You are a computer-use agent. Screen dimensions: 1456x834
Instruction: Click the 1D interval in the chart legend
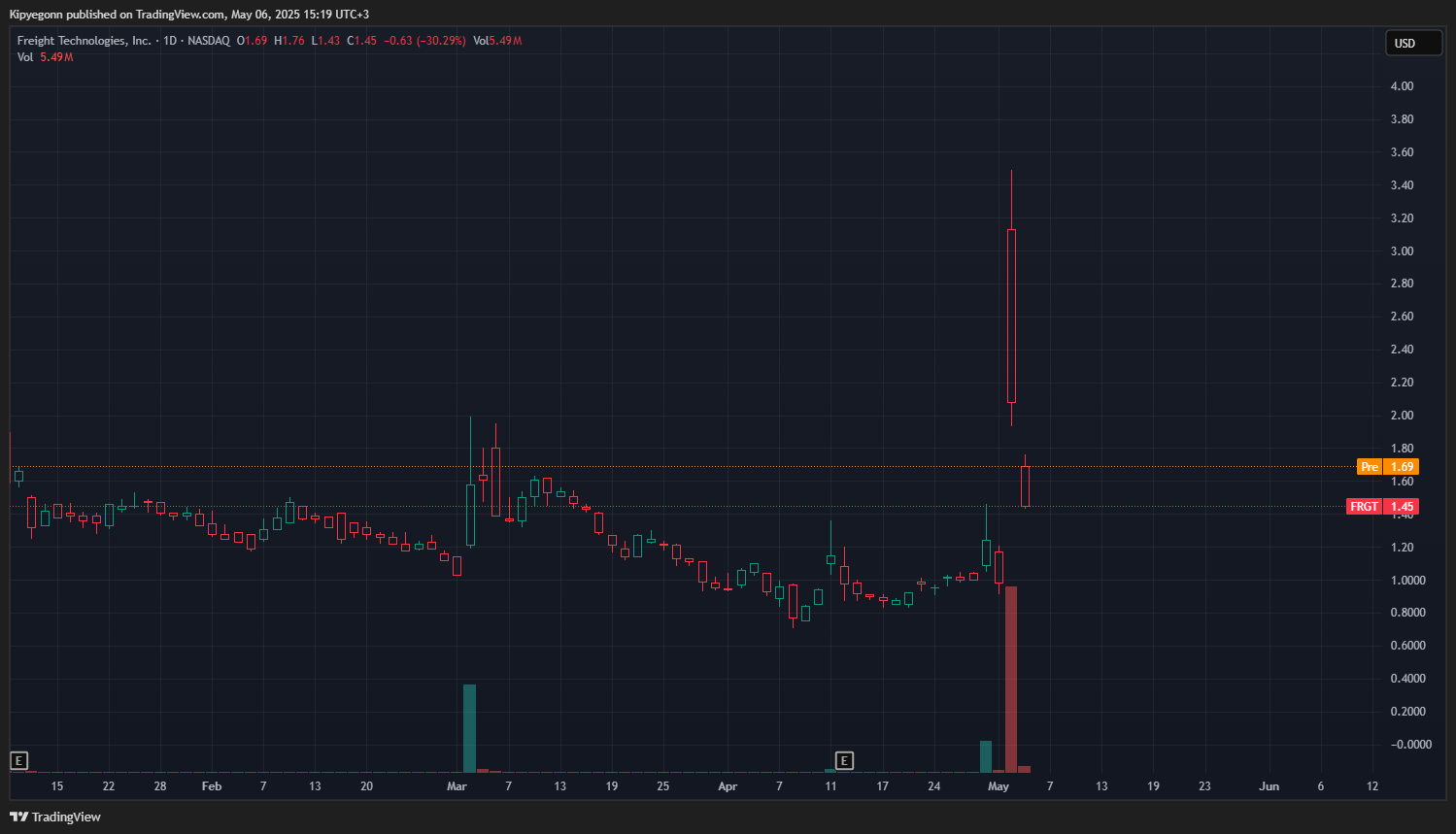pyautogui.click(x=171, y=41)
